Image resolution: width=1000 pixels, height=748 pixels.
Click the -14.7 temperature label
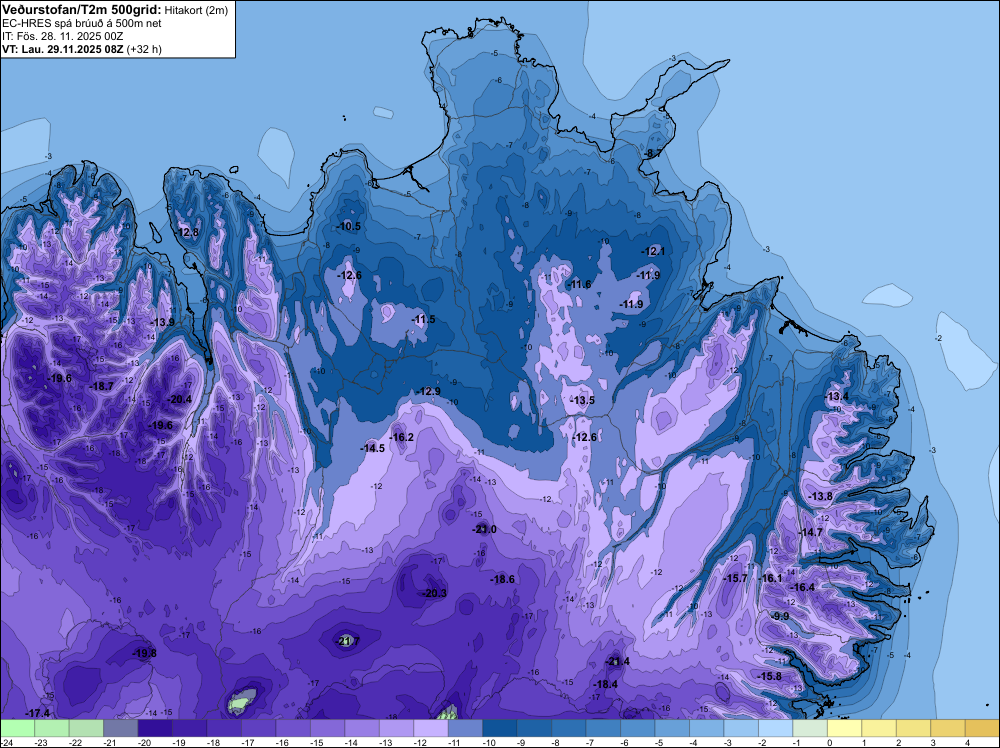[x=811, y=532]
